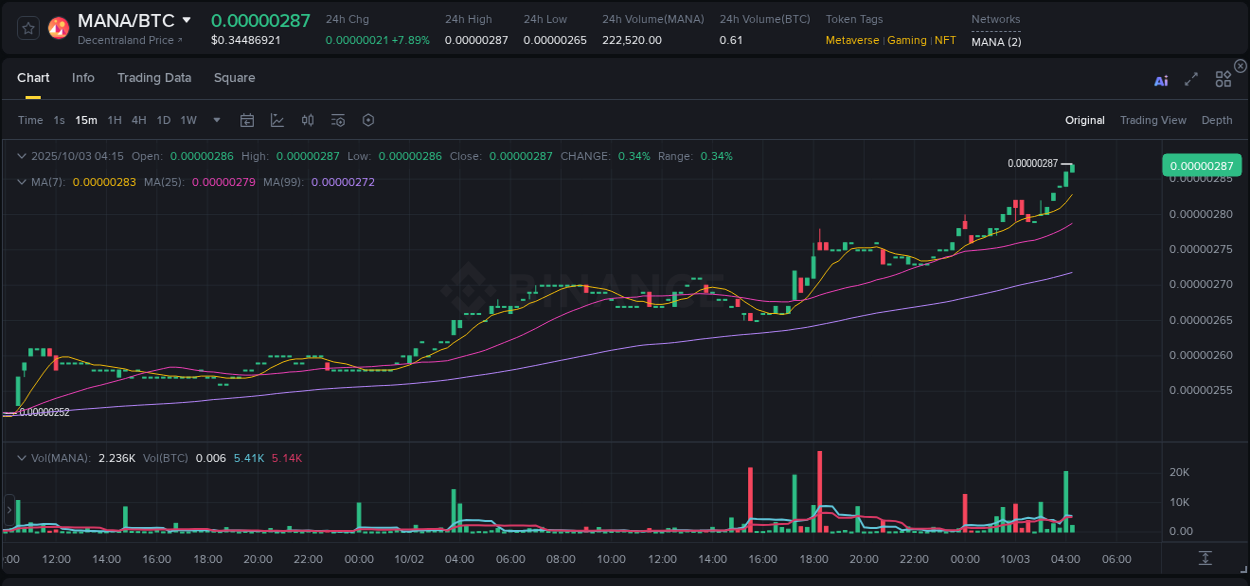Open chart settings via the hexagon icon
Image resolution: width=1250 pixels, height=586 pixels.
pos(368,120)
